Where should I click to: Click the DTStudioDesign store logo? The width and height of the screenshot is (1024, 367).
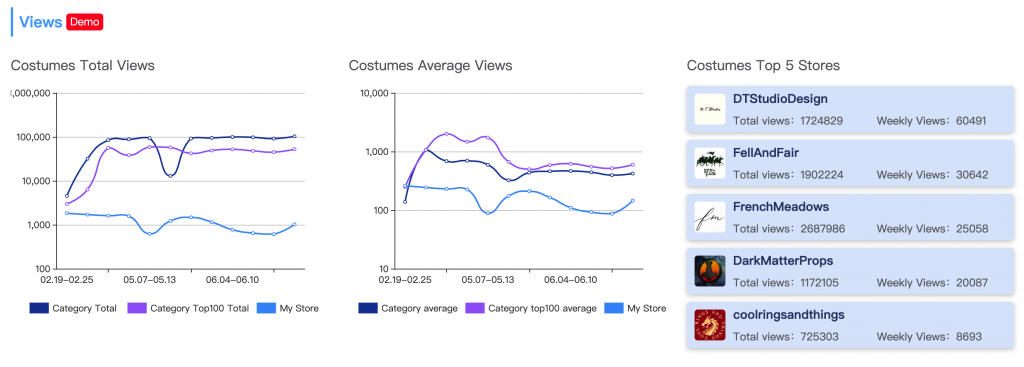pos(710,109)
